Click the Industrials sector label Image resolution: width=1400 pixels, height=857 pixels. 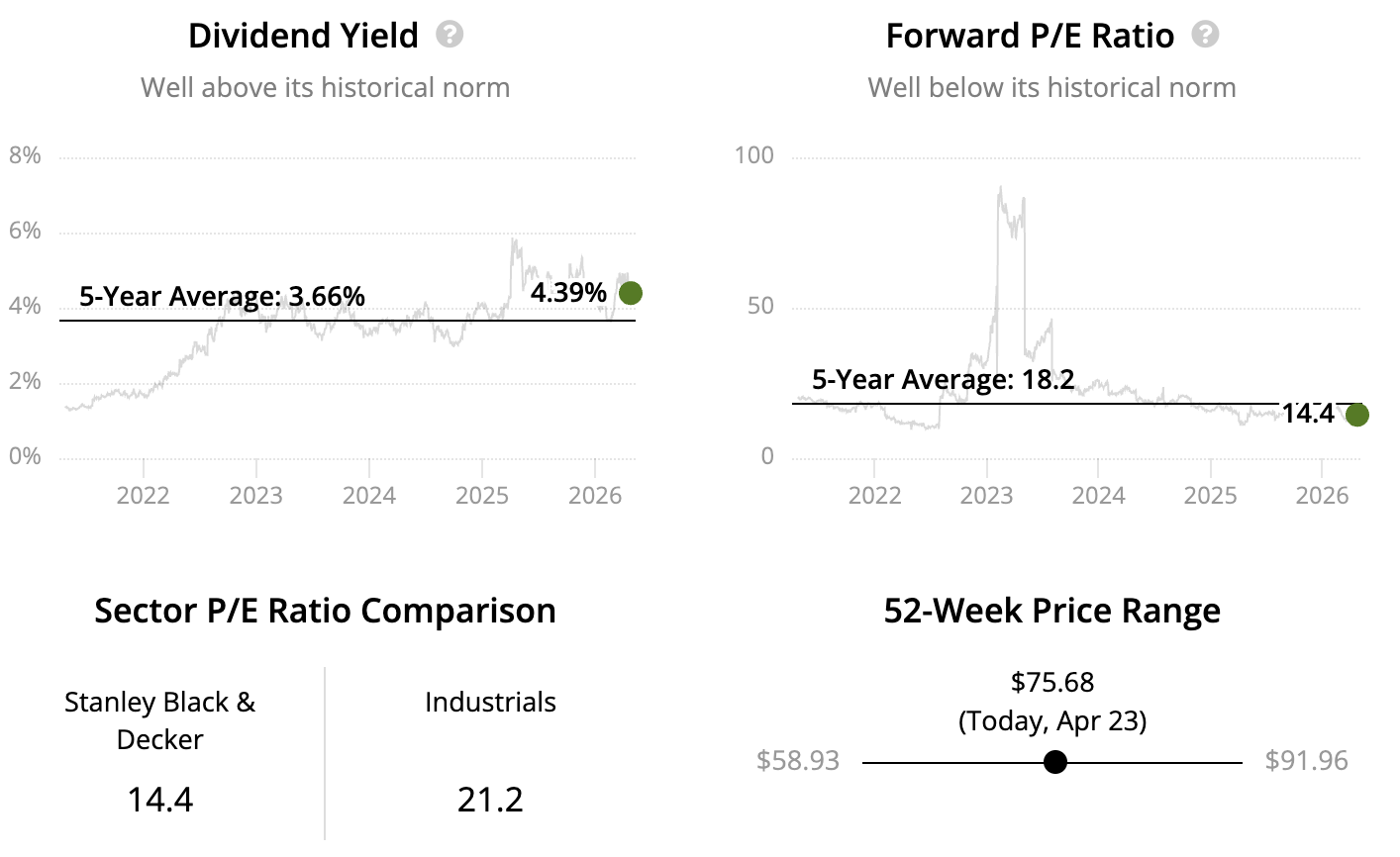pos(490,703)
